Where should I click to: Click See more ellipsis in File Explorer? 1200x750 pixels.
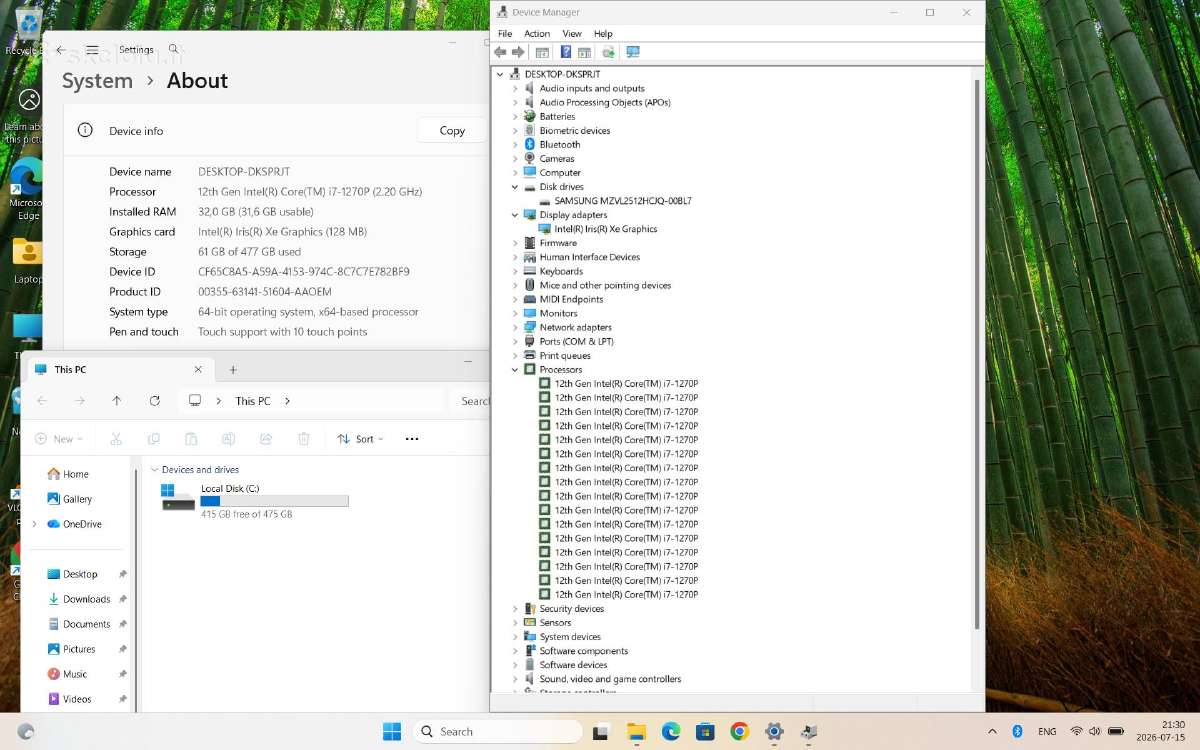click(x=412, y=439)
